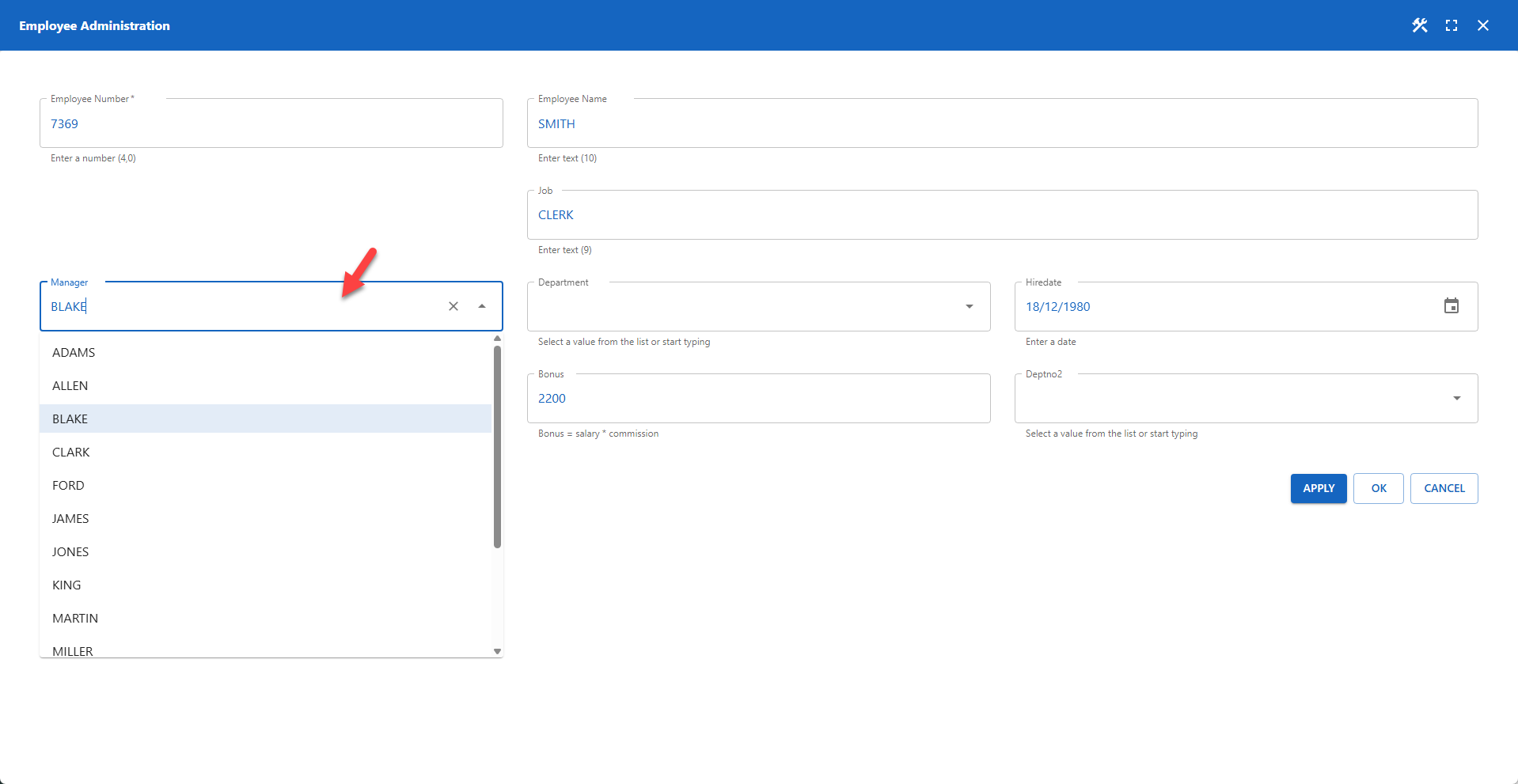Click the Job field showing CLERK
The height and width of the screenshot is (784, 1518).
coord(1001,214)
